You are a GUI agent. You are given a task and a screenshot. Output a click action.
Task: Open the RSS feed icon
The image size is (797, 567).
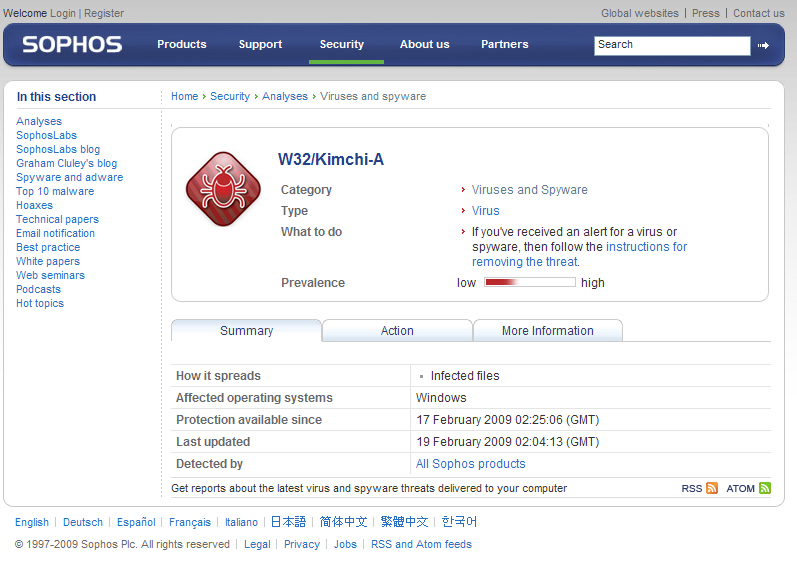pos(712,488)
